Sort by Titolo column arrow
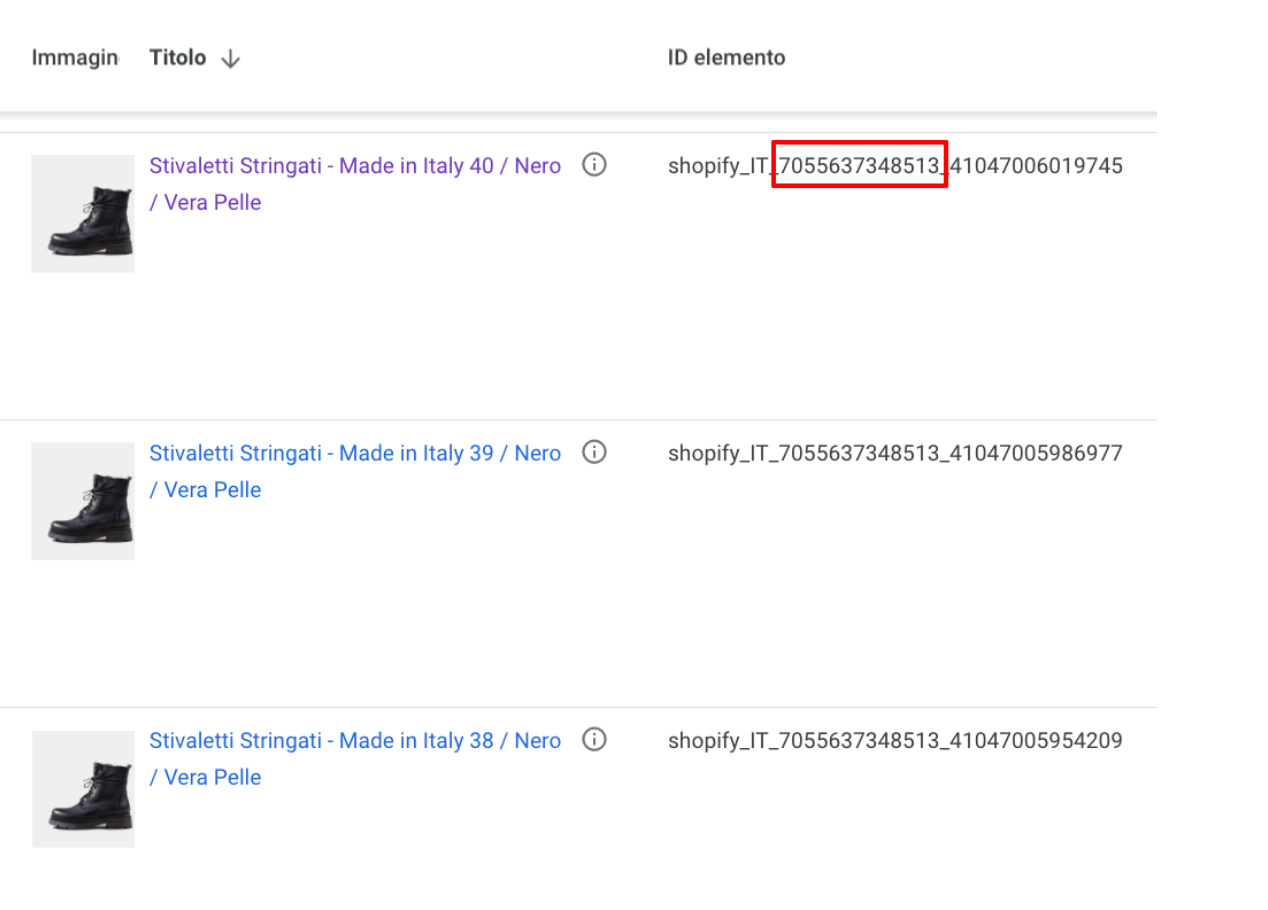1268x910 pixels. click(x=231, y=59)
